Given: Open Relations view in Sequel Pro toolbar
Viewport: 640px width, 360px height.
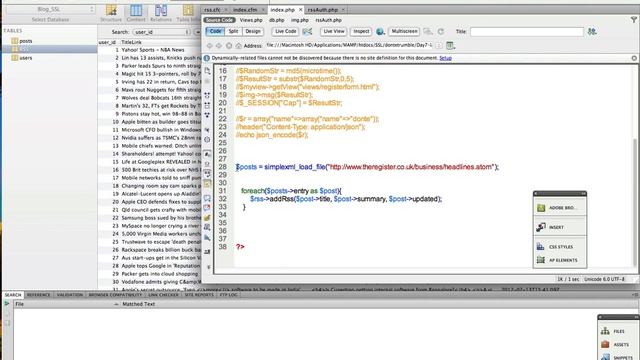Looking at the screenshot, I should (161, 13).
